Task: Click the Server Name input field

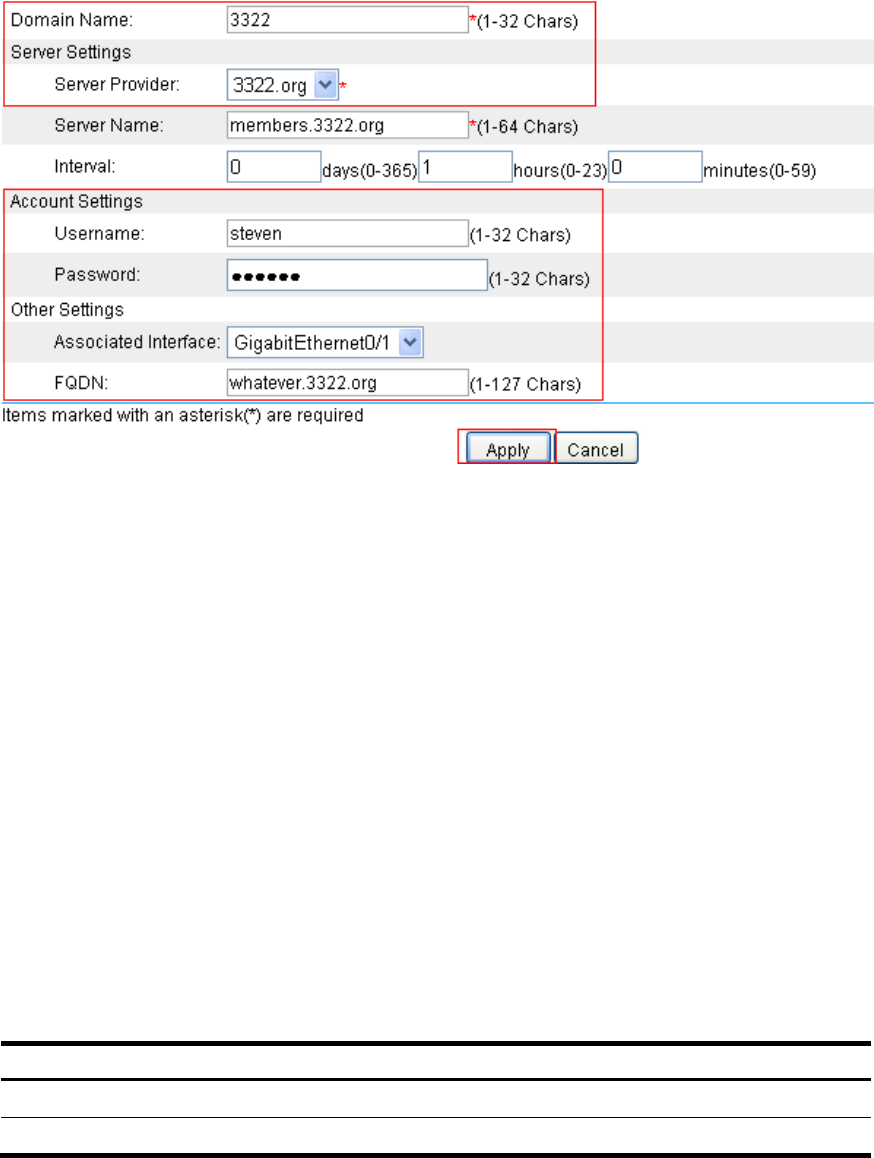Action: 347,125
